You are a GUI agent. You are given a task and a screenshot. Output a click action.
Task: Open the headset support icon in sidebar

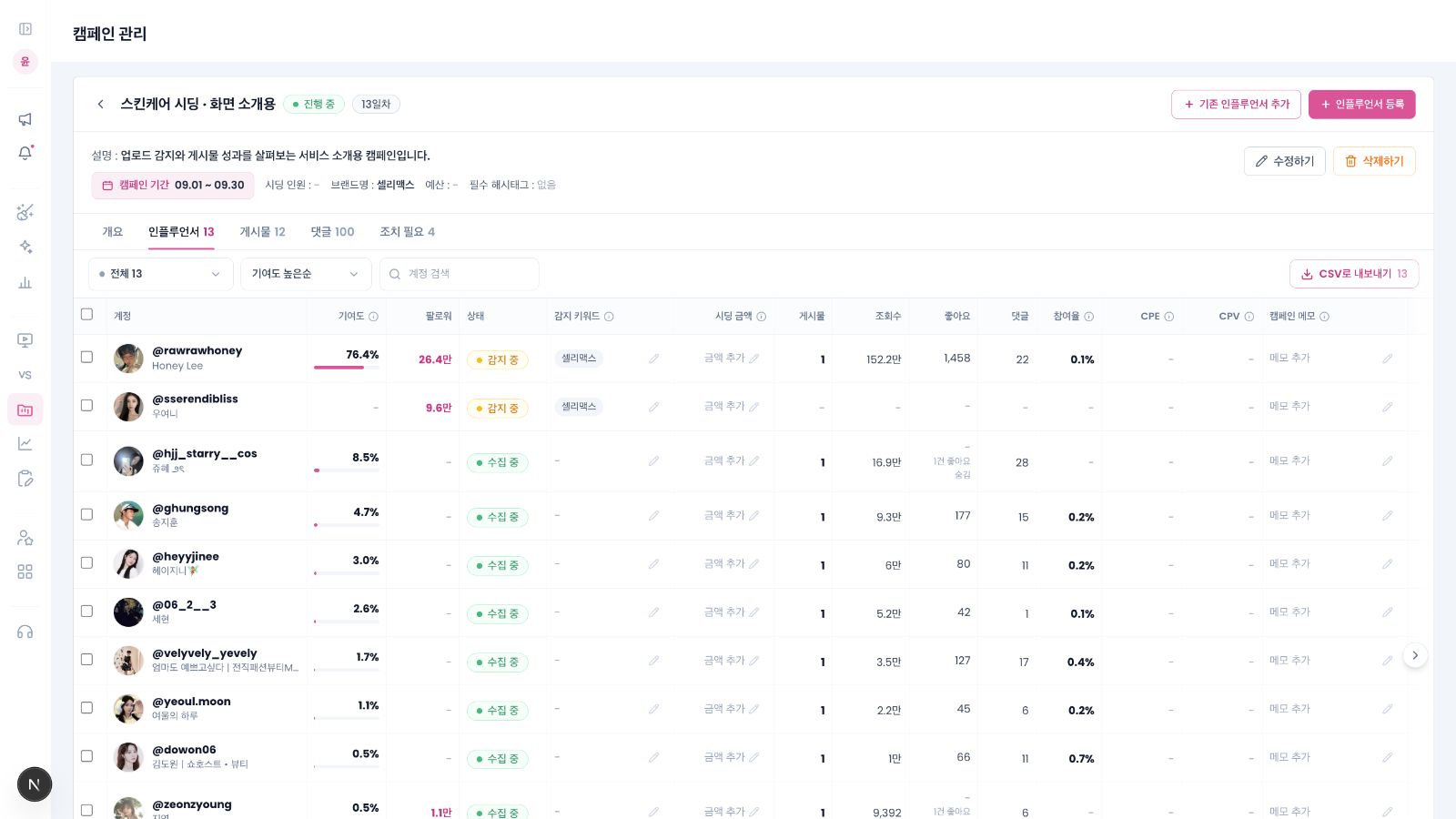coord(25,632)
